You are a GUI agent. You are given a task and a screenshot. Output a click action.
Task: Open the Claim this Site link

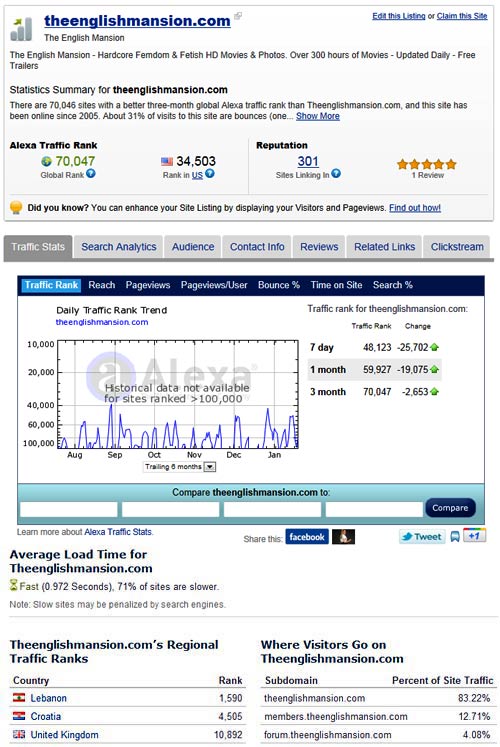[462, 16]
